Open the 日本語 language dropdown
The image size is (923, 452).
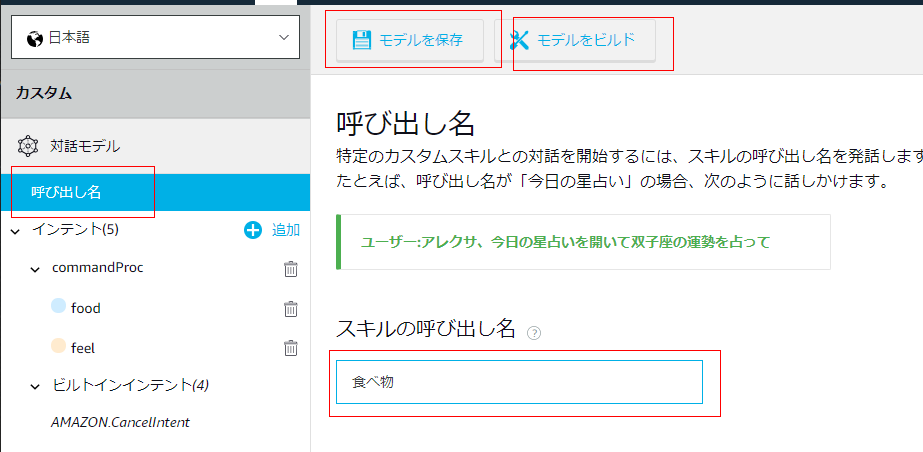coord(155,38)
